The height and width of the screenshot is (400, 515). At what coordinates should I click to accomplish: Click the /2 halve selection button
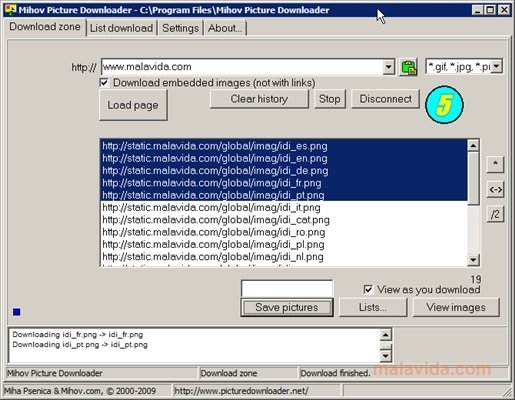point(495,214)
